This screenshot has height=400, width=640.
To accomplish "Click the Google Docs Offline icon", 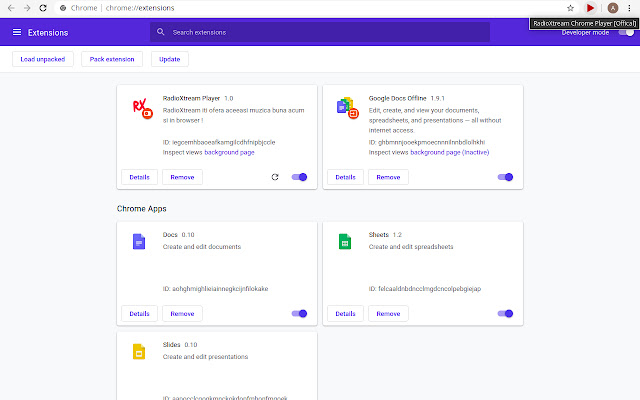I will 347,108.
